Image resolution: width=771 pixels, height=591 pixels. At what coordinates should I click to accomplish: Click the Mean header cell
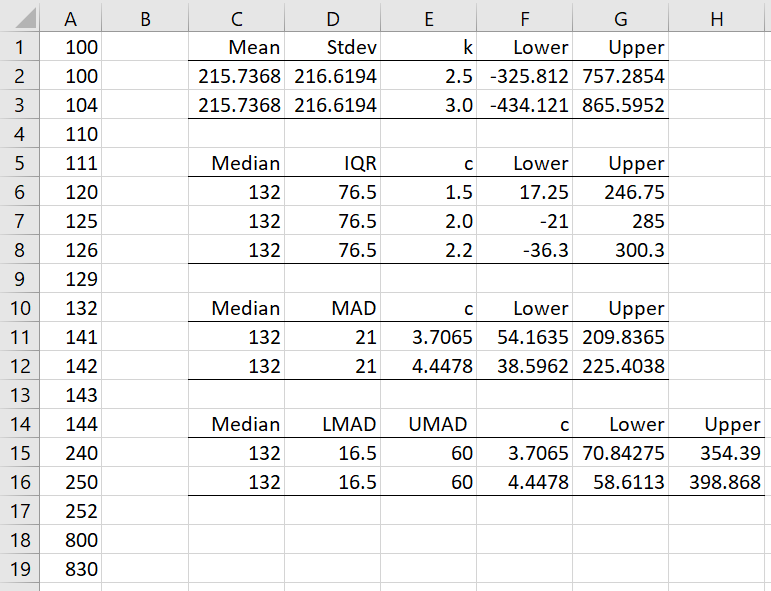237,47
